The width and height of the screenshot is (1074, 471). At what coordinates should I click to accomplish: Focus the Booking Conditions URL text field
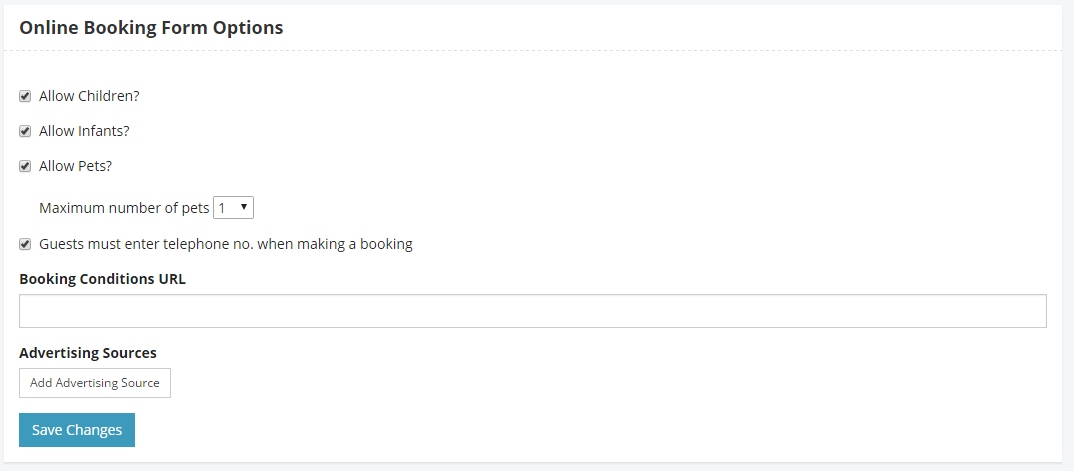tap(532, 311)
